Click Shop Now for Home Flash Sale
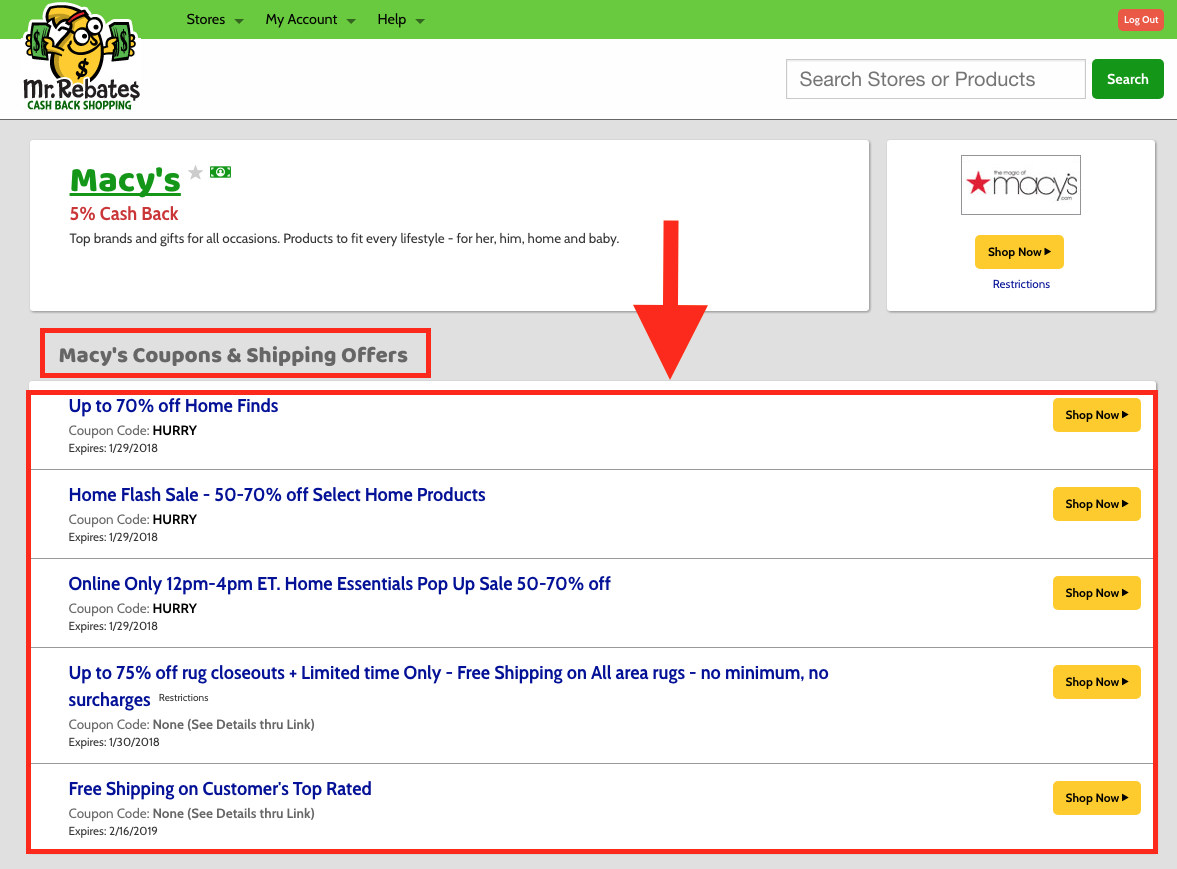 pos(1096,504)
